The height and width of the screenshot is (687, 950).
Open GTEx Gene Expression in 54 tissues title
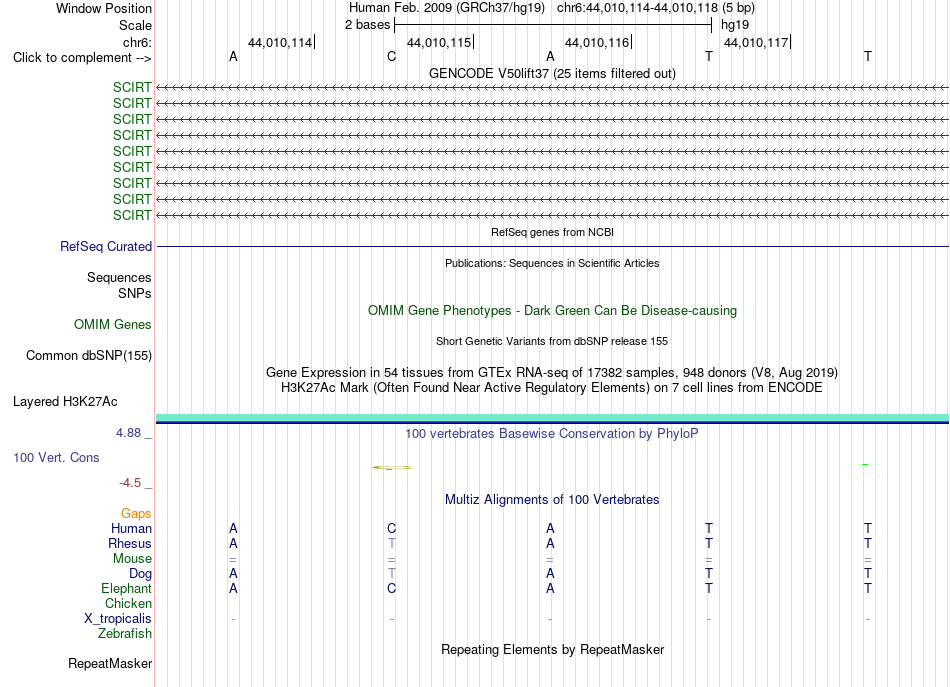point(552,373)
